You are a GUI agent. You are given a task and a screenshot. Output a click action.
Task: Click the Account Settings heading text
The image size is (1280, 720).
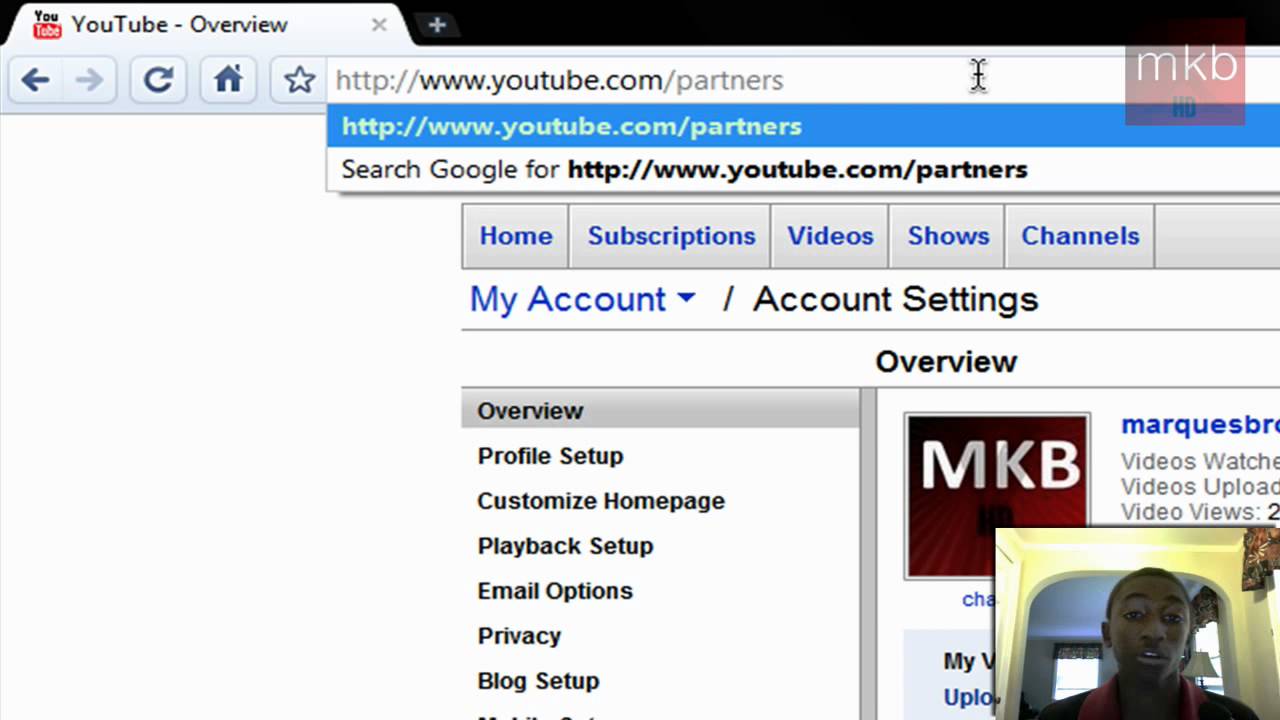pos(895,299)
